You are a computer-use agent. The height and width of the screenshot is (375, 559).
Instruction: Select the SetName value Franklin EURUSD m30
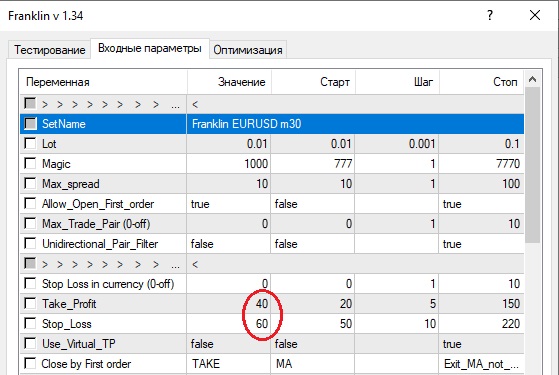point(355,124)
